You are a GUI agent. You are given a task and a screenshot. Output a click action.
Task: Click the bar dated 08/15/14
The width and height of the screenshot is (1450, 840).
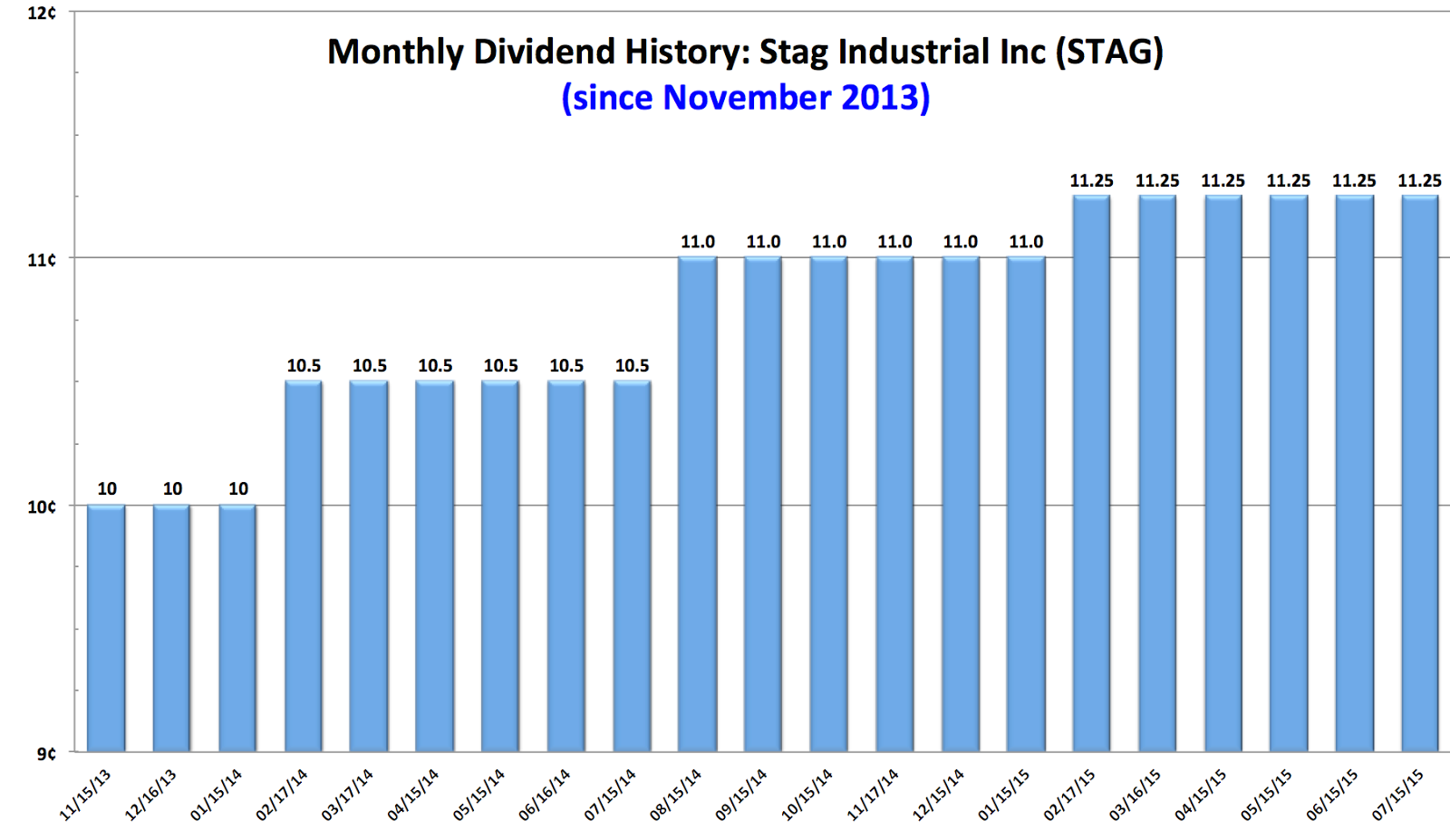point(698,504)
